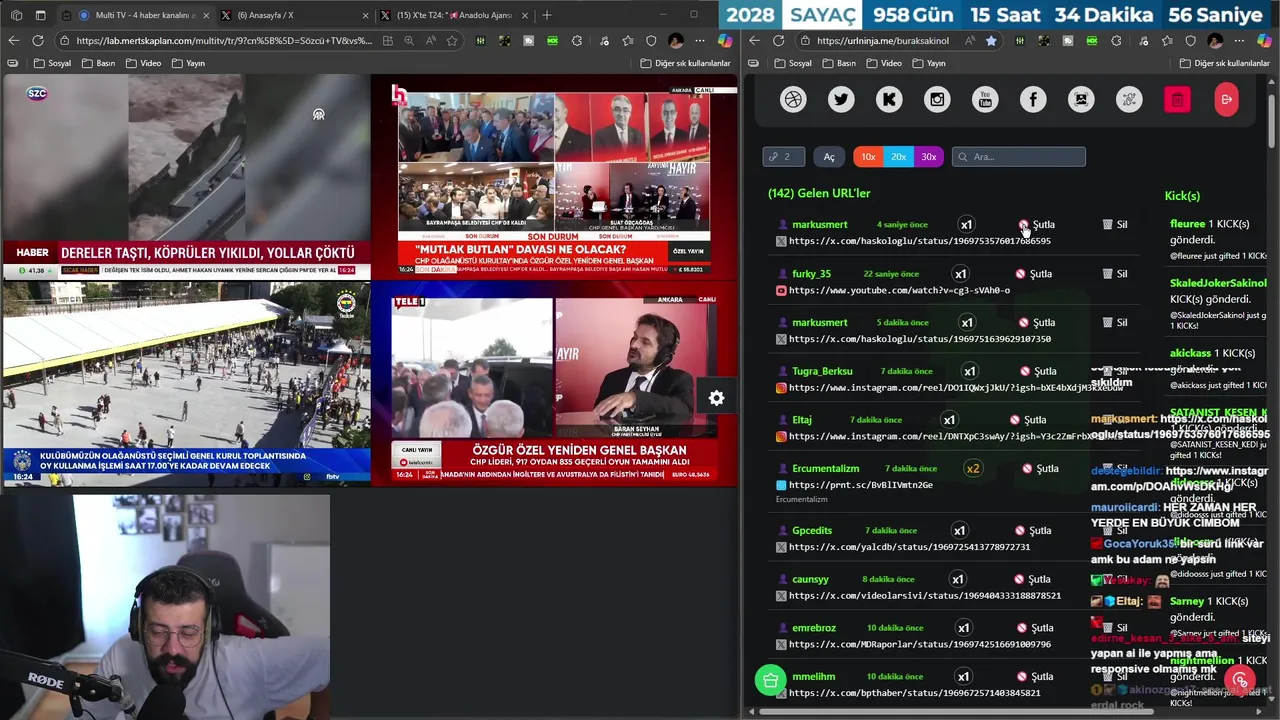Viewport: 1280px width, 720px height.
Task: Open workspaces icon in Edge title bar
Action: point(16,15)
